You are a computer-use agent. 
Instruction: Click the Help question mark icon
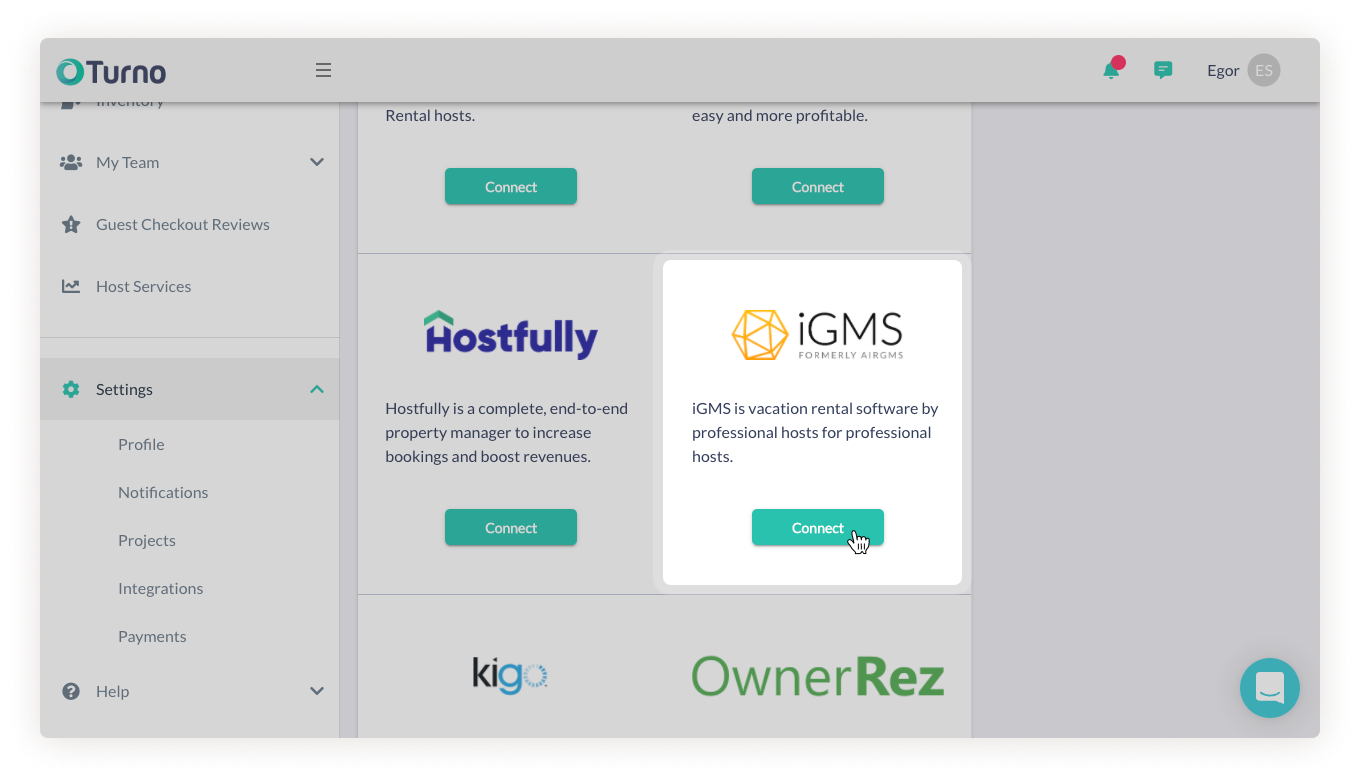pyautogui.click(x=71, y=691)
